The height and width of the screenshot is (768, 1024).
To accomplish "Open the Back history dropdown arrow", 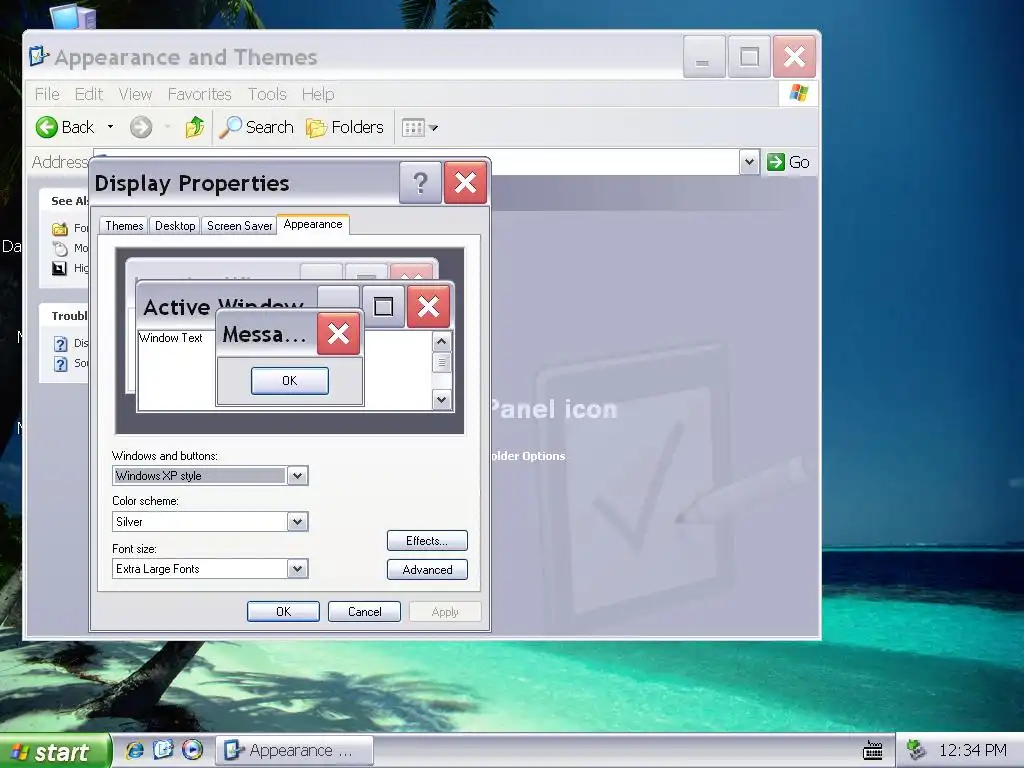I will pyautogui.click(x=110, y=127).
